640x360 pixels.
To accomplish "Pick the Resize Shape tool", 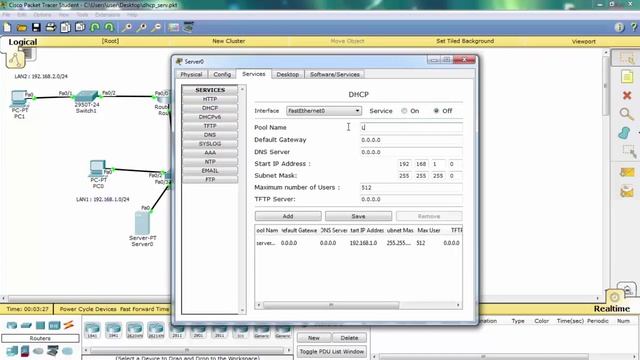I will 629,151.
